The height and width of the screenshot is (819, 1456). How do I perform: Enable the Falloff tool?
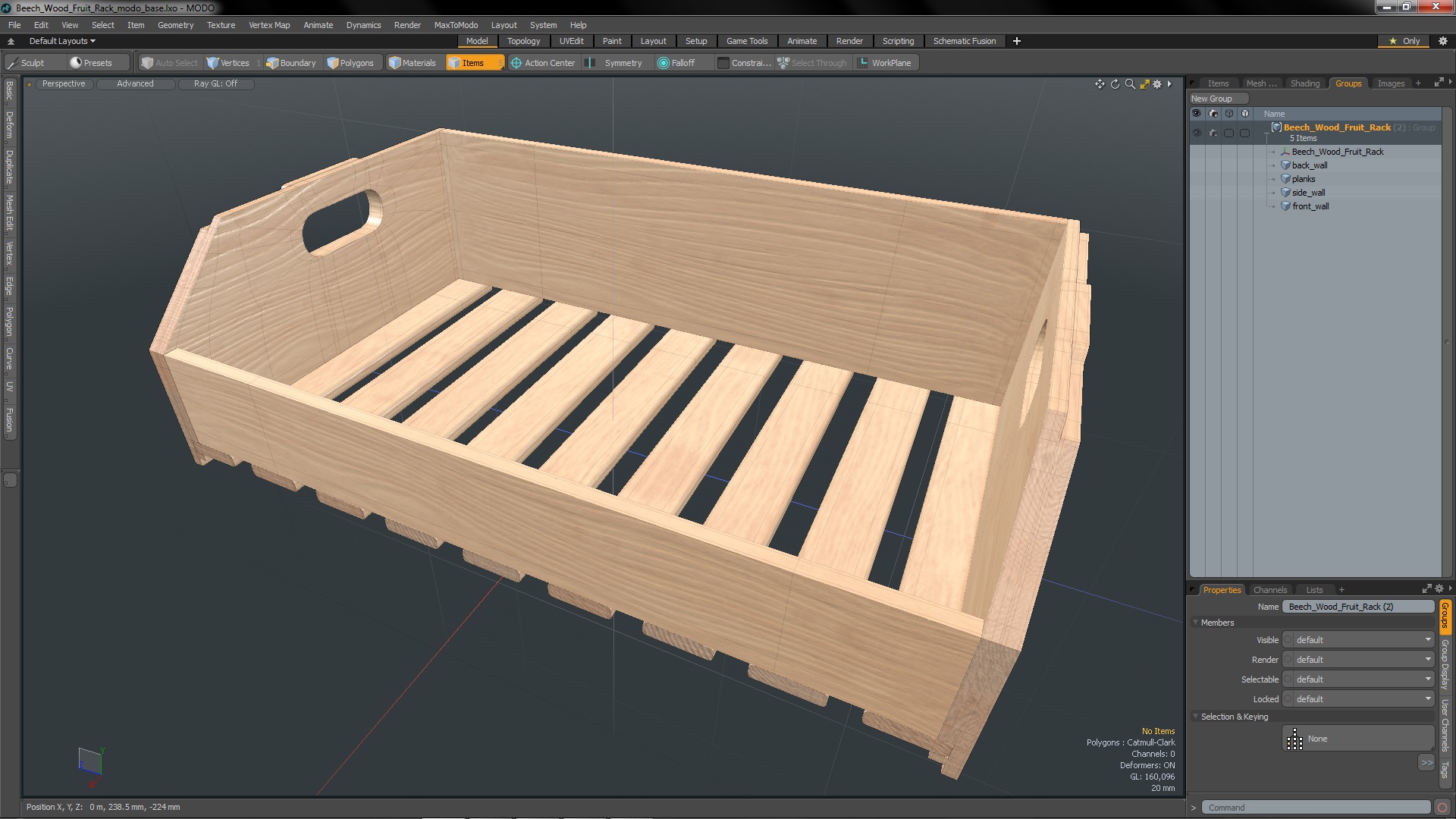pos(676,63)
